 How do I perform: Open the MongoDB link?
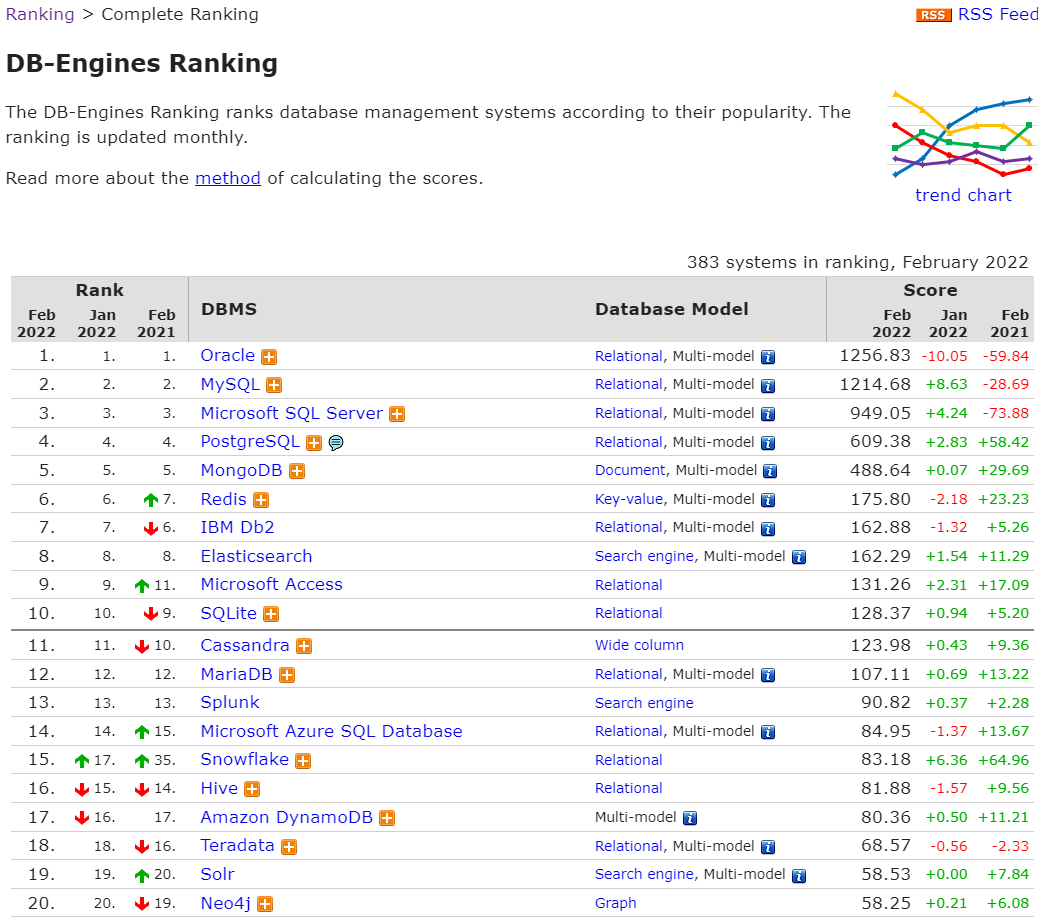click(x=242, y=470)
